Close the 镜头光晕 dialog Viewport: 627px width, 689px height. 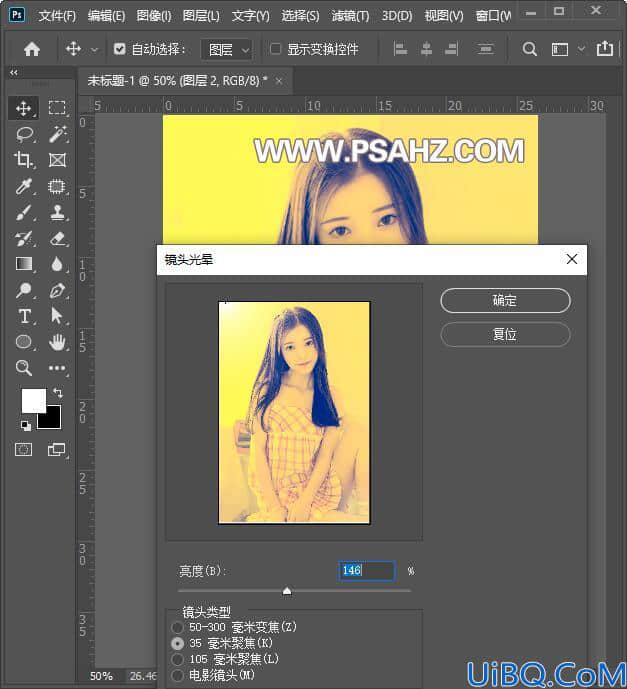[x=572, y=259]
